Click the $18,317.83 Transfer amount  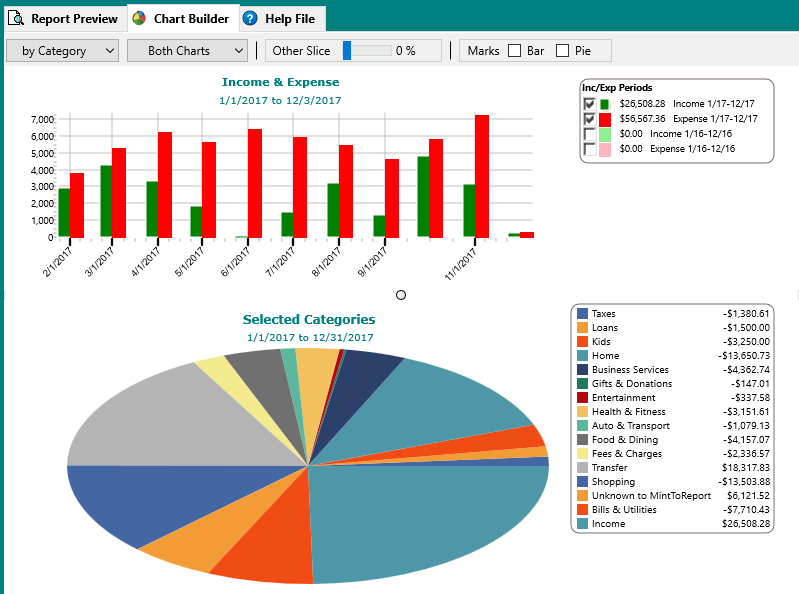coord(746,468)
